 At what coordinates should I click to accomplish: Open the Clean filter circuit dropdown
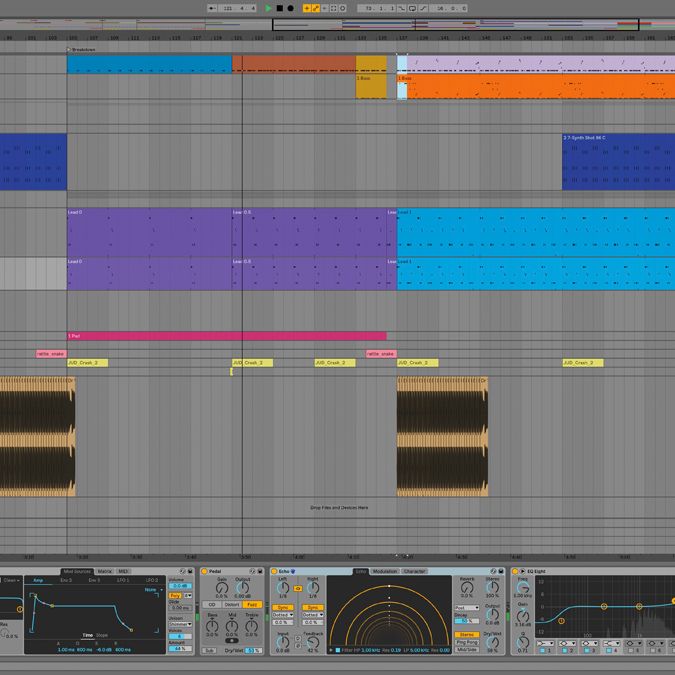[x=12, y=580]
